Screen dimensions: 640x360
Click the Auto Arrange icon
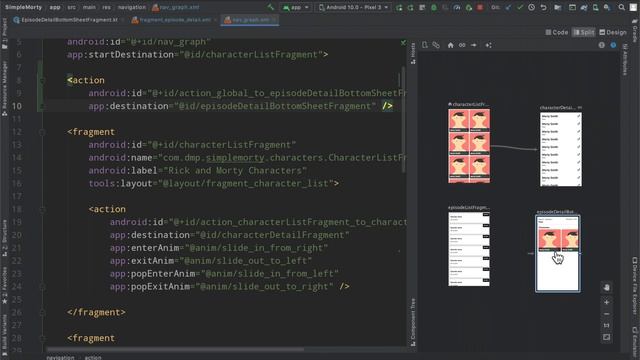pyautogui.click(x=489, y=45)
